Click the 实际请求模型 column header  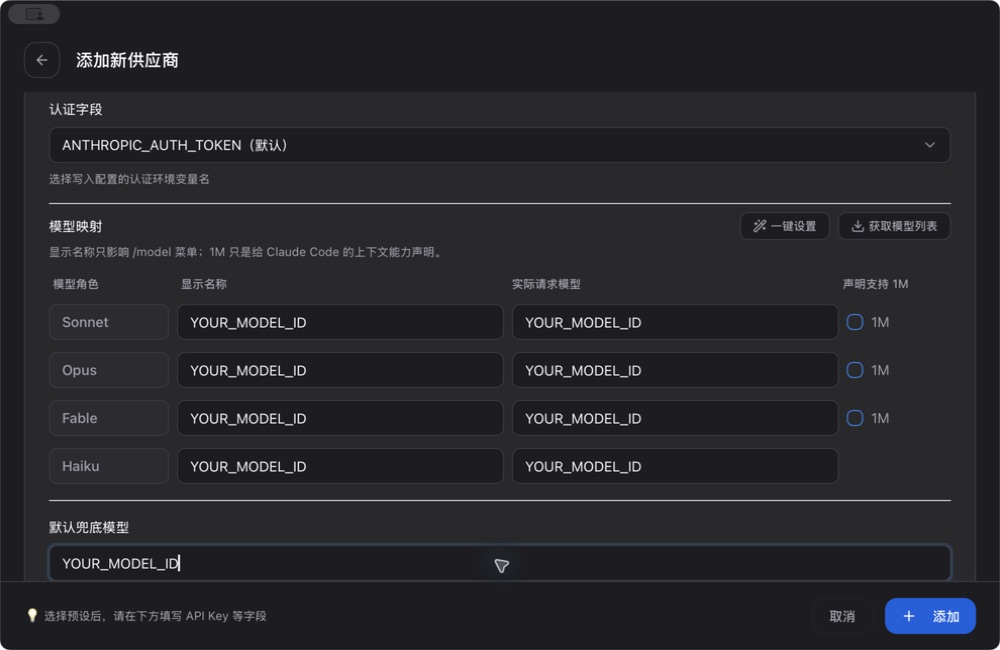click(546, 284)
